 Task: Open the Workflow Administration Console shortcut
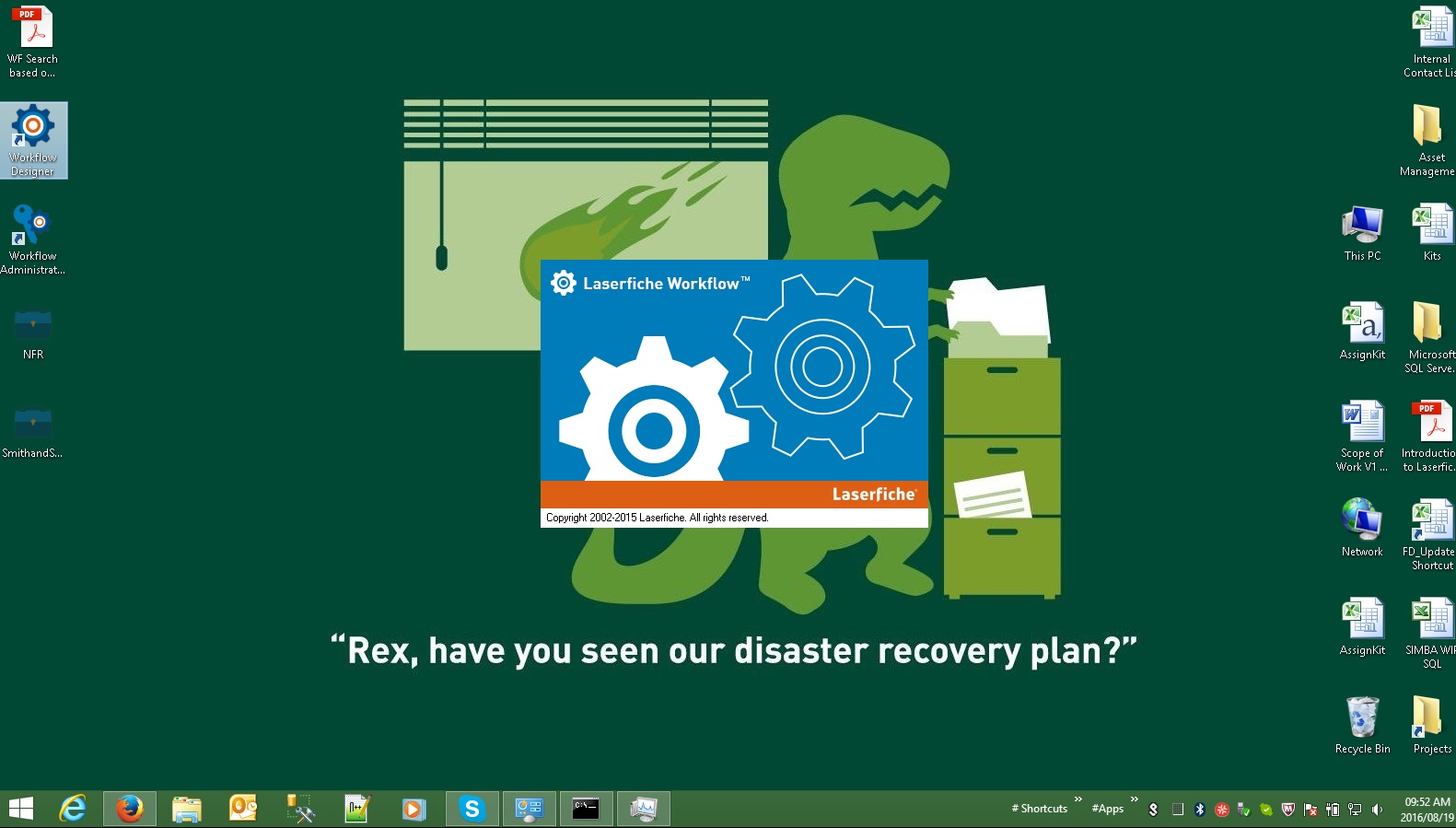[33, 239]
